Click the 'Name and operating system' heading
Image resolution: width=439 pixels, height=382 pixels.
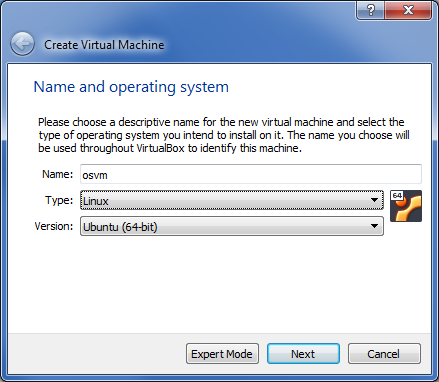click(x=131, y=87)
